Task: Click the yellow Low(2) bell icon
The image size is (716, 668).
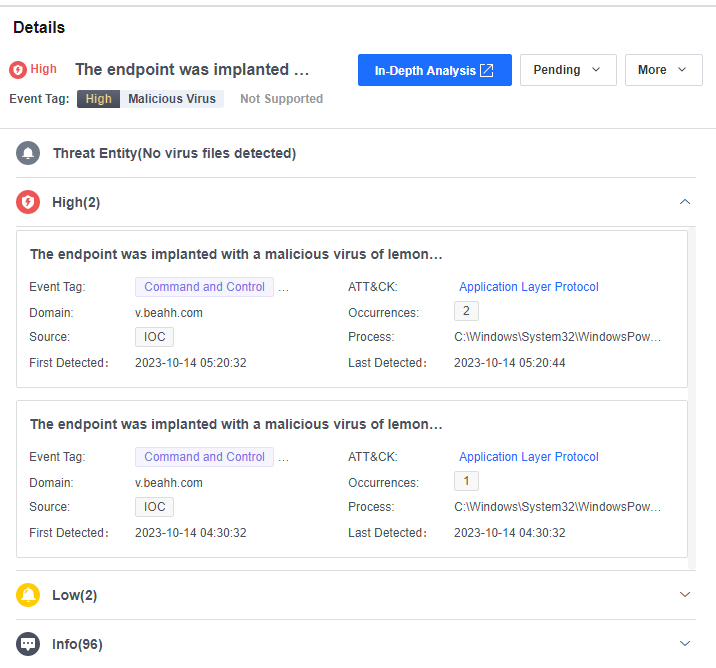Action: [x=28, y=595]
